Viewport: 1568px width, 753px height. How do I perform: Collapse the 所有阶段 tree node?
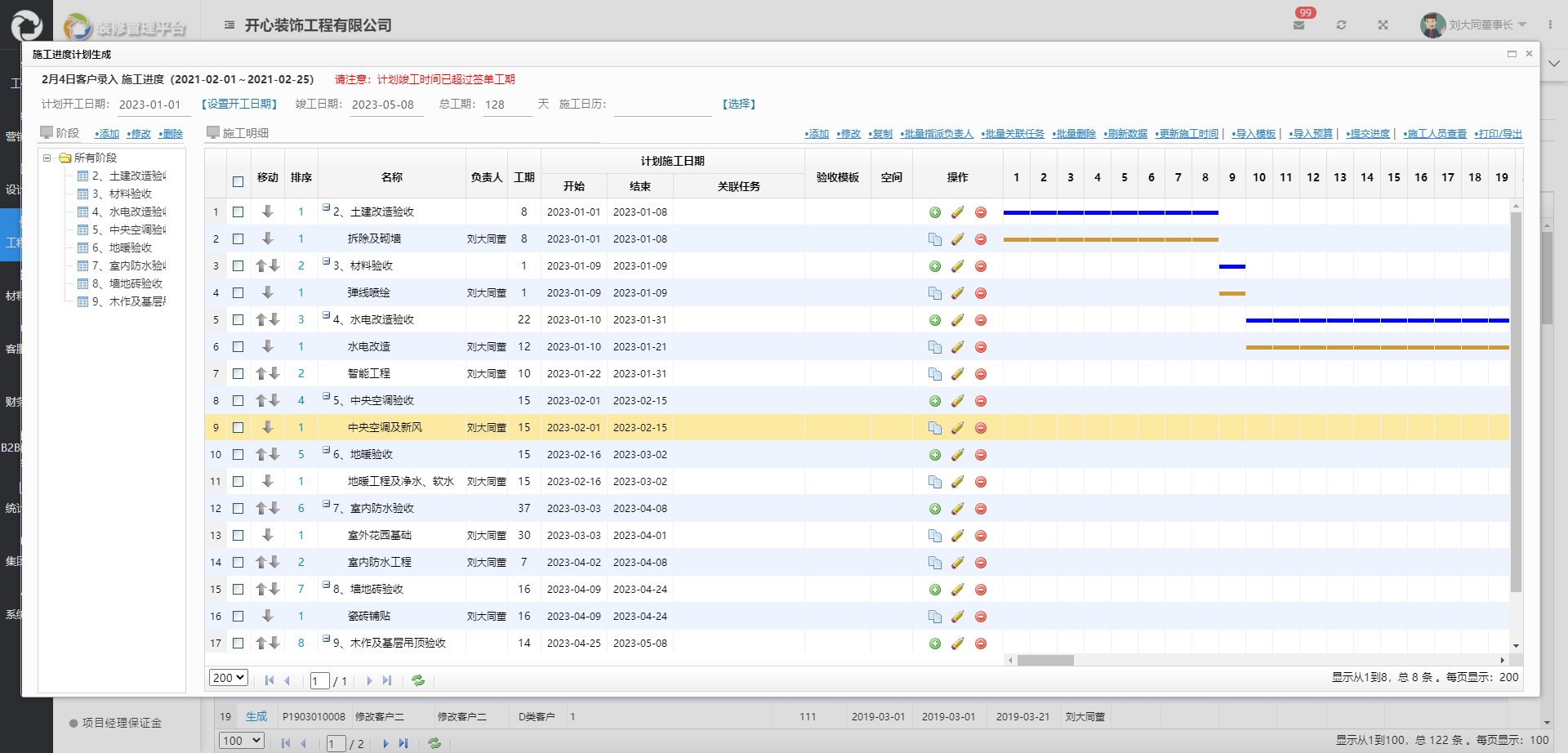click(x=47, y=158)
